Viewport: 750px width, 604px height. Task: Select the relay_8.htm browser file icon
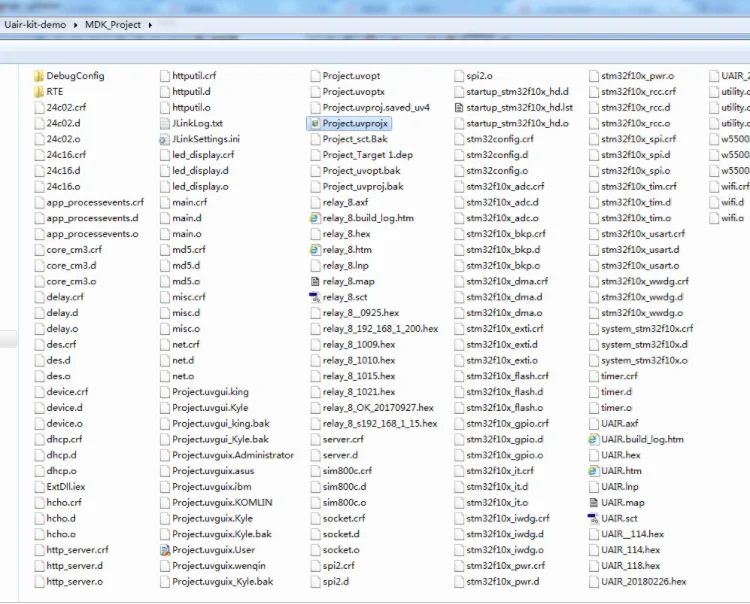click(314, 249)
